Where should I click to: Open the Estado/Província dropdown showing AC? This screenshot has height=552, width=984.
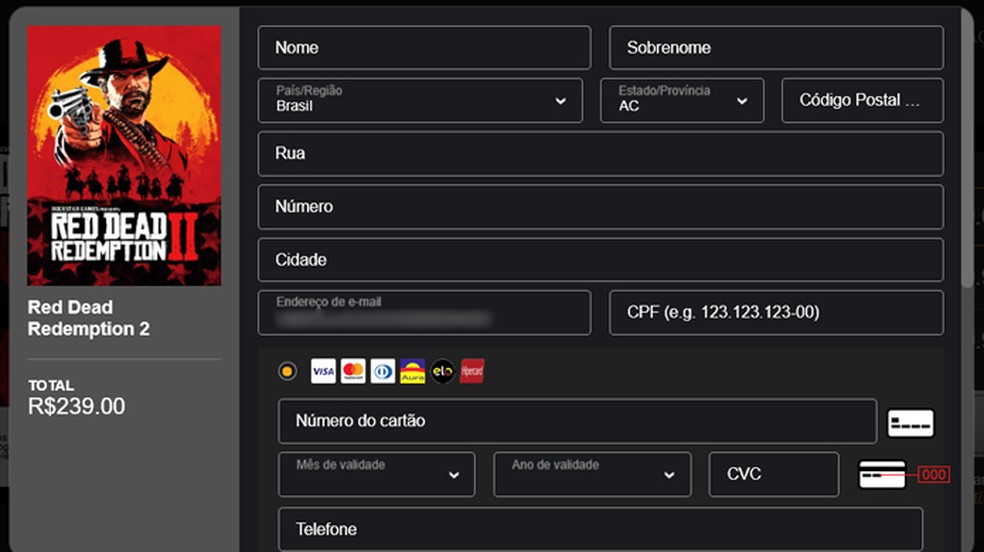pyautogui.click(x=682, y=100)
